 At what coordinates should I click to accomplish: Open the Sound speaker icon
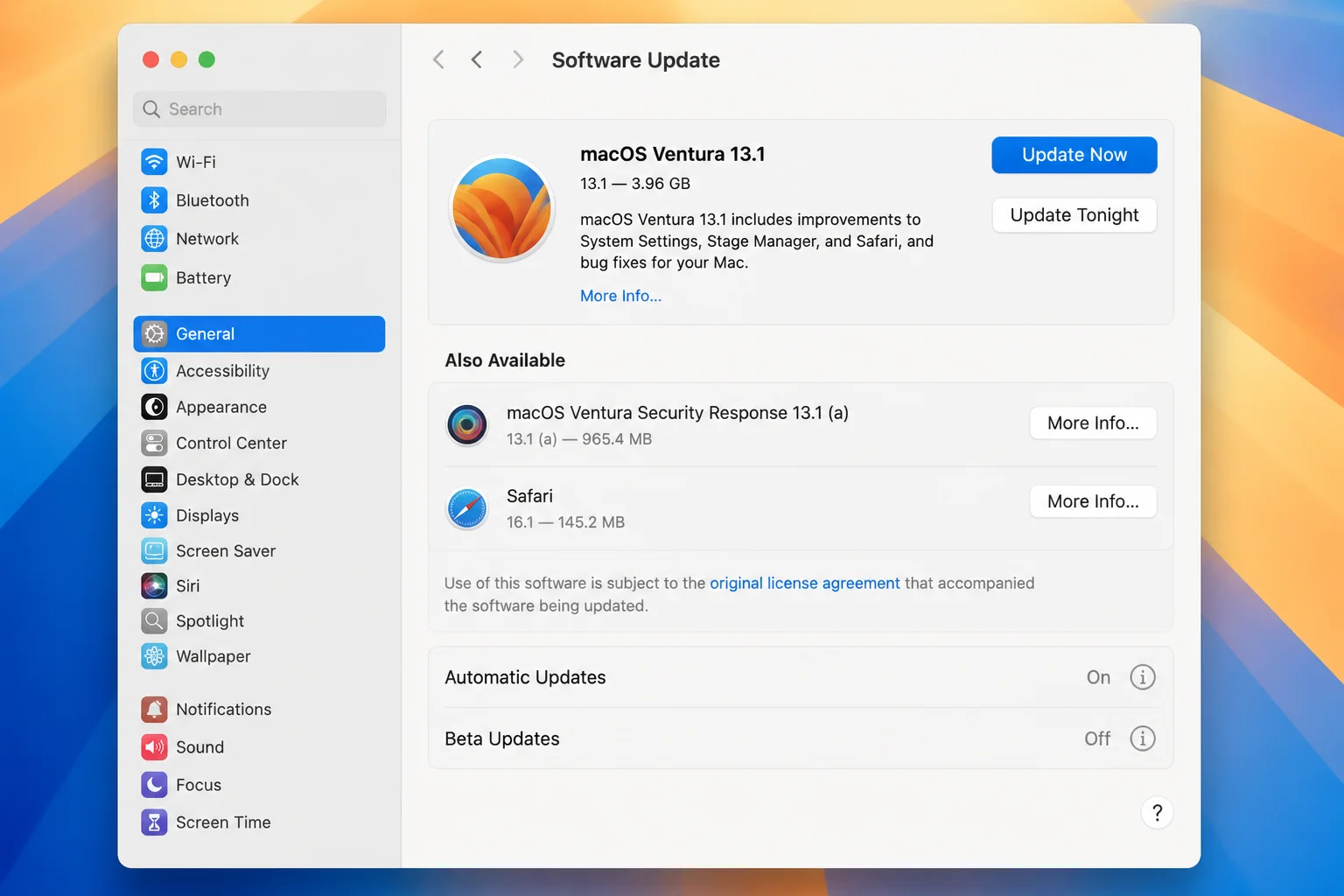pos(155,747)
